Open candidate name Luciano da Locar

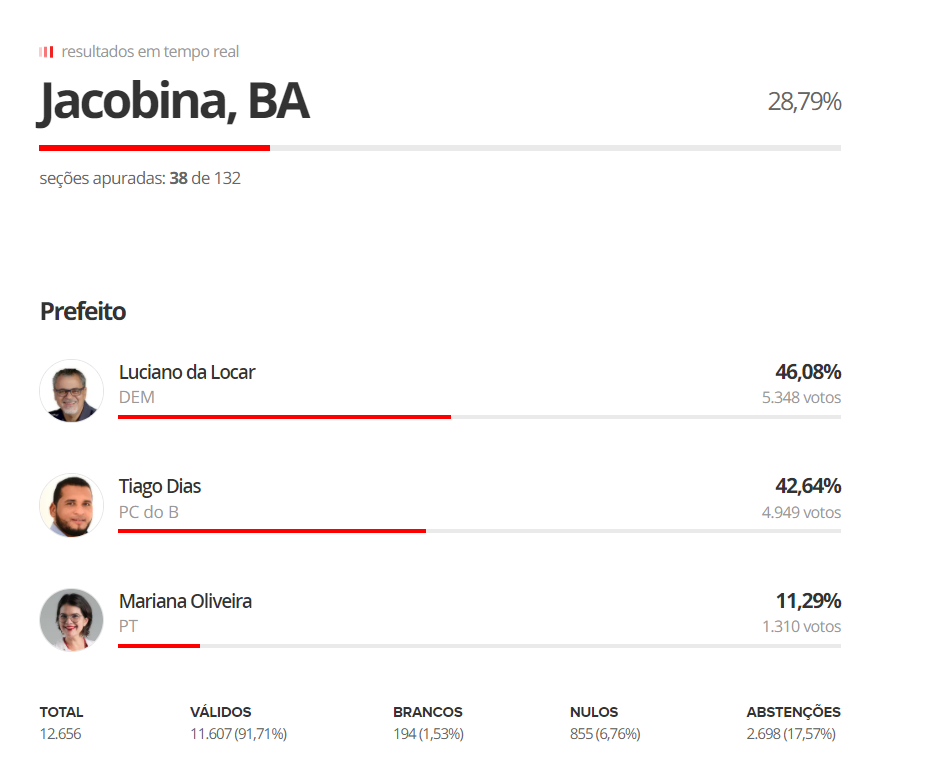[x=187, y=372]
